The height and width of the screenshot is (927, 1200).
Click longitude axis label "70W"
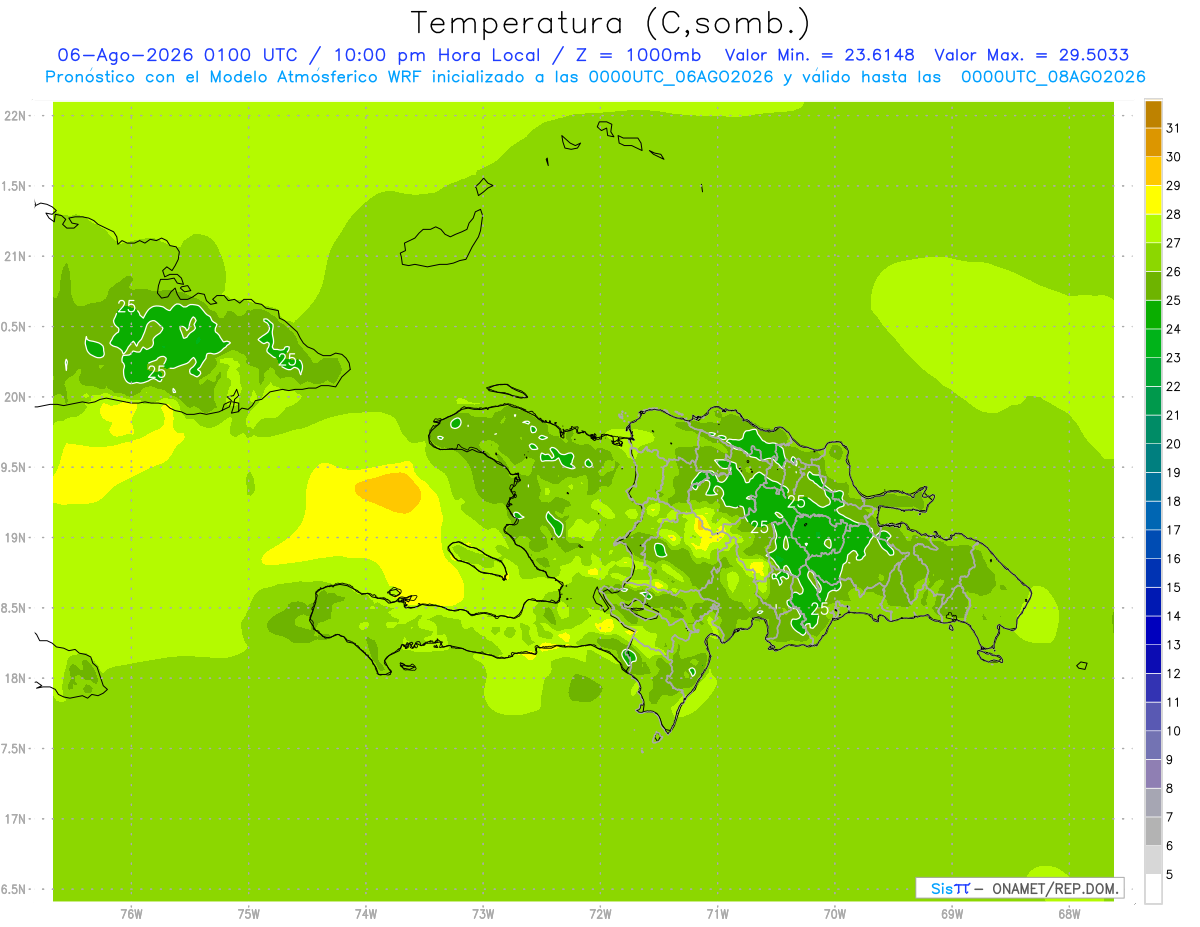coord(835,913)
